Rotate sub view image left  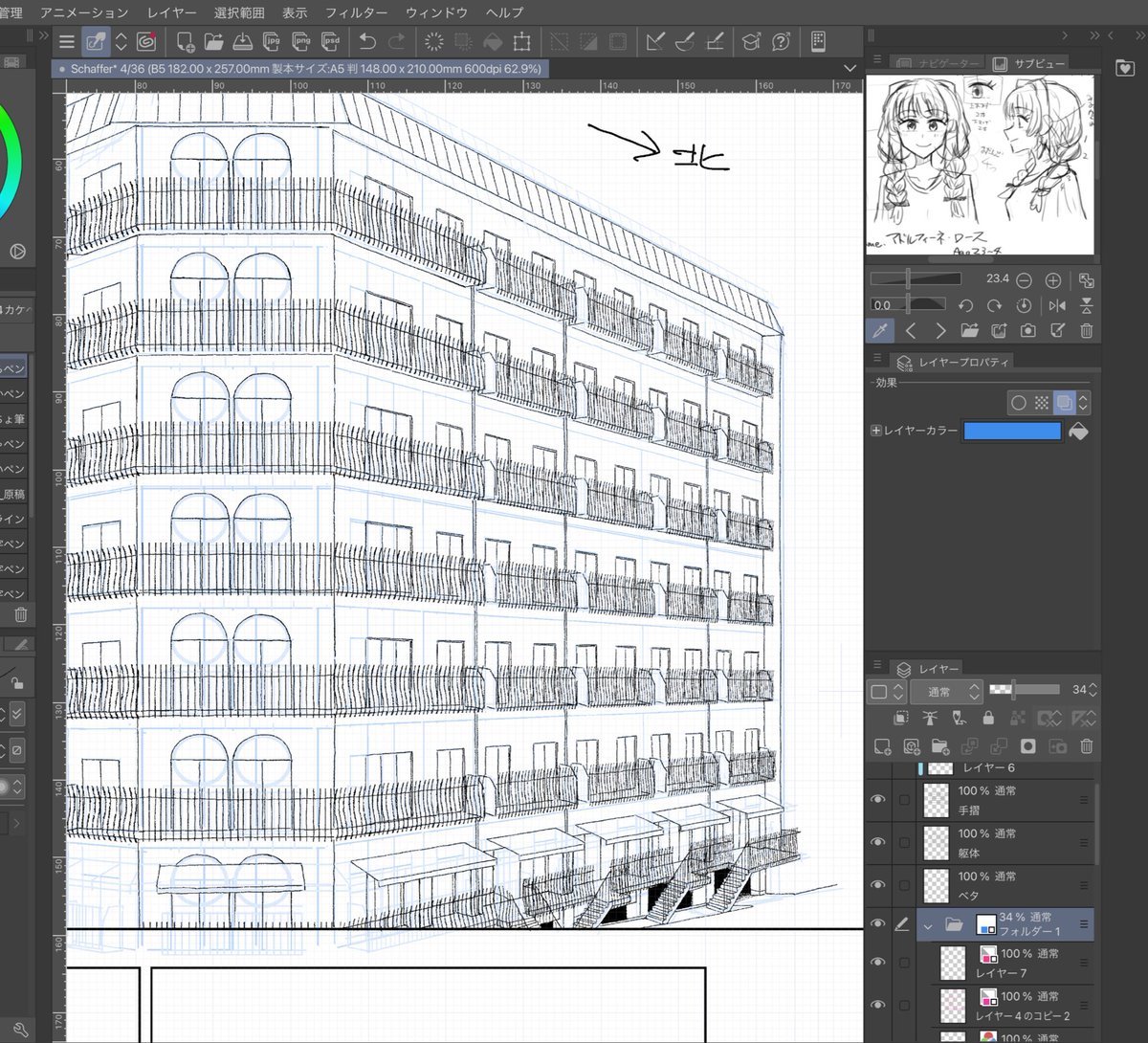pos(965,306)
